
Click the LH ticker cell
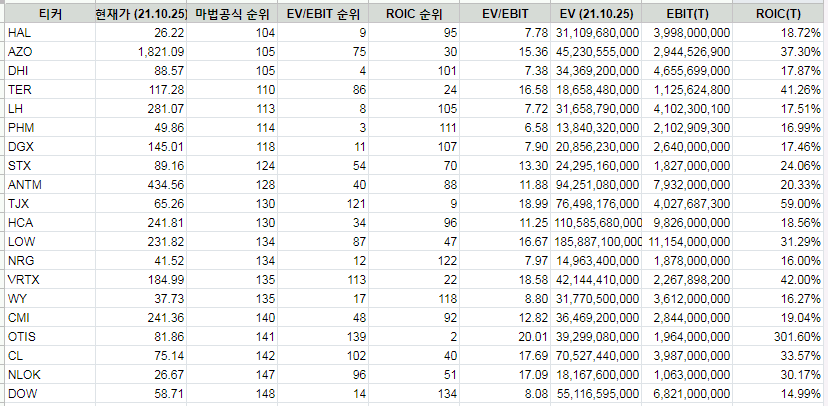click(x=50, y=109)
